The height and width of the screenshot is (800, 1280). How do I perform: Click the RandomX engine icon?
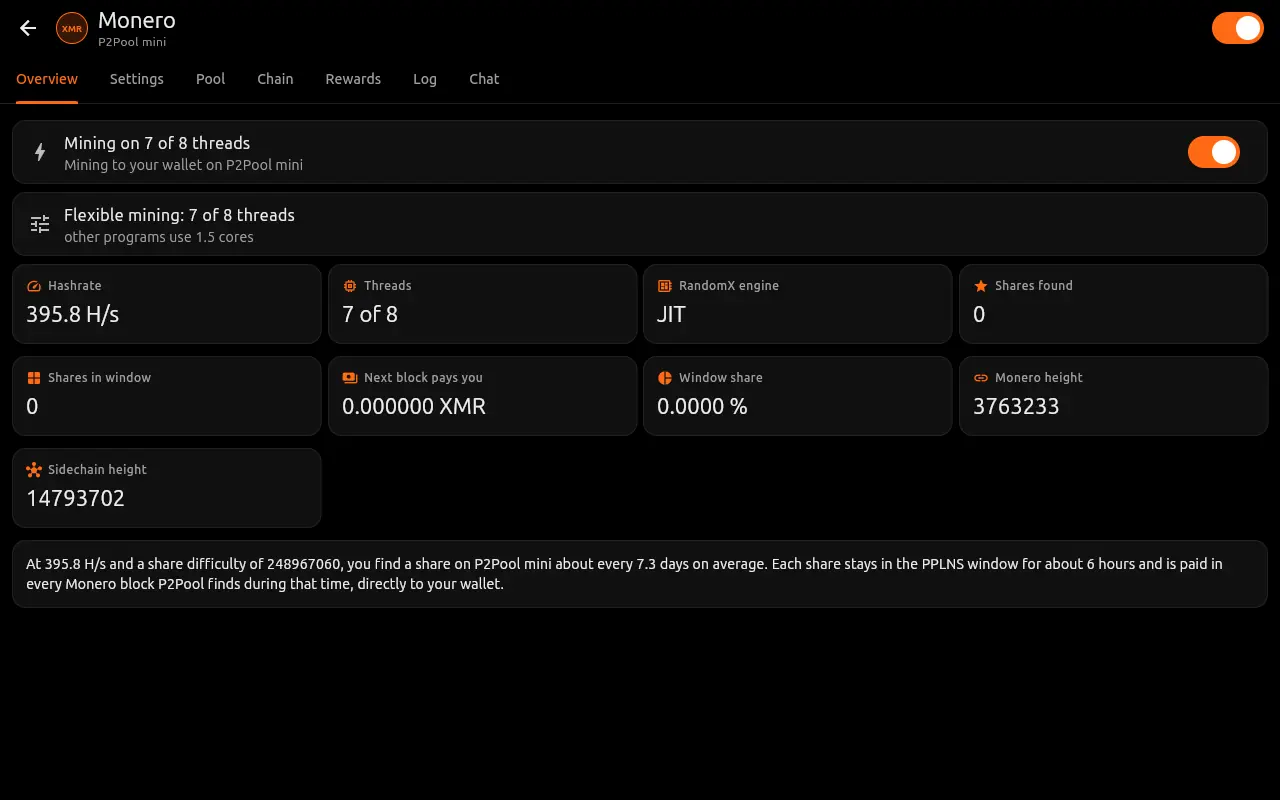(665, 286)
